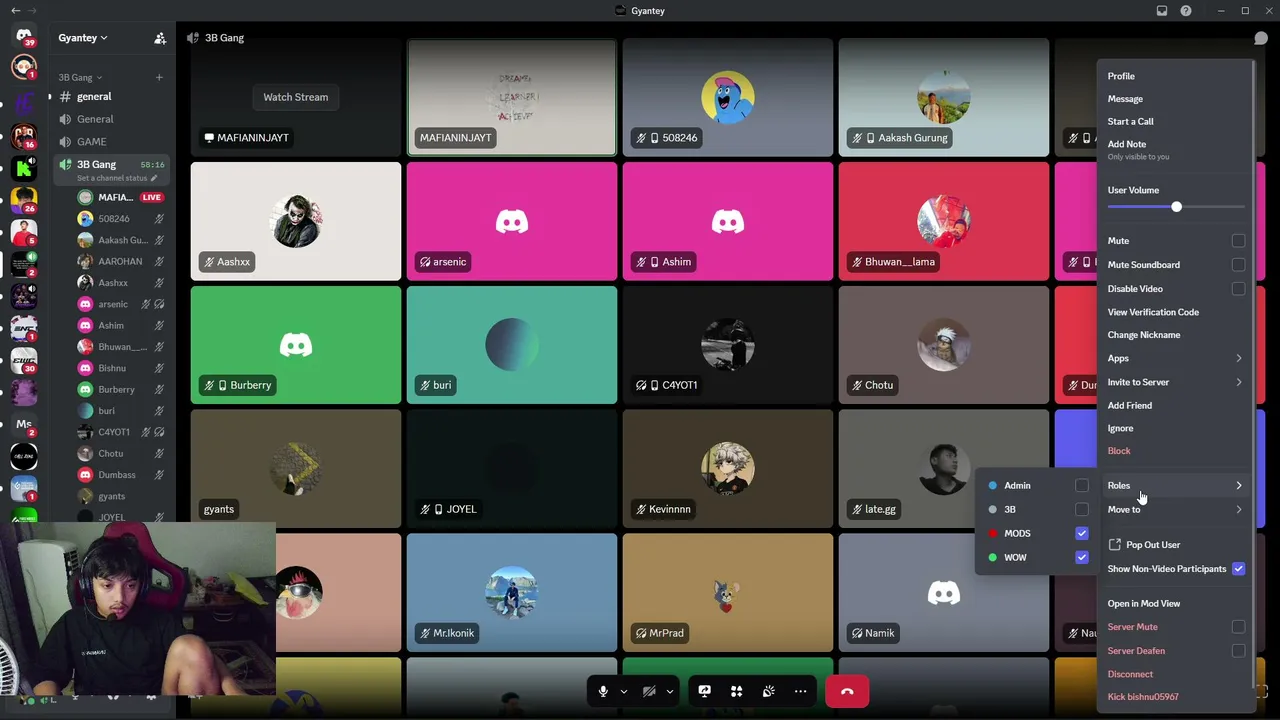Show the voice channel chat bubble
The width and height of the screenshot is (1280, 720).
click(1261, 38)
